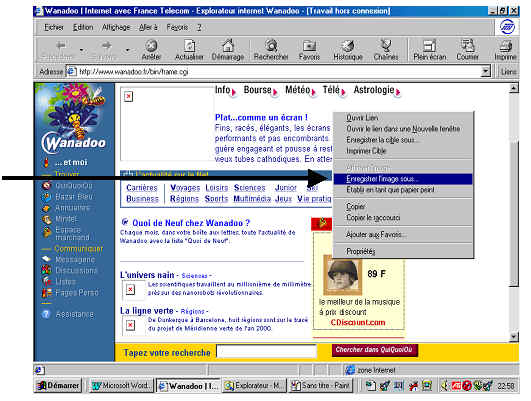This screenshot has height=401, width=531.
Task: Switch to Plein écran fullscreen icon
Action: 429,46
